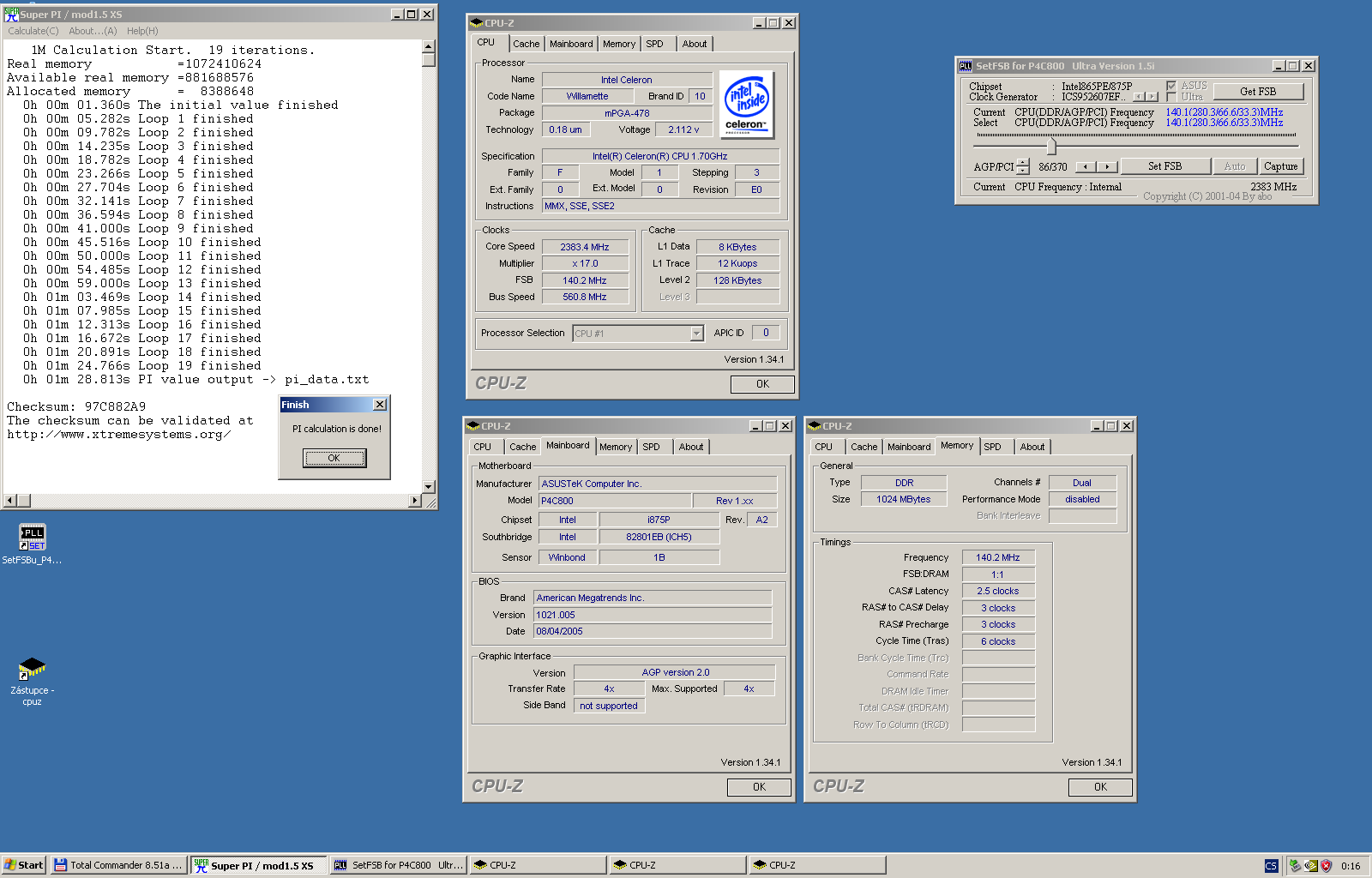Click OK in the top CPU-Z window
1372x878 pixels.
click(762, 384)
